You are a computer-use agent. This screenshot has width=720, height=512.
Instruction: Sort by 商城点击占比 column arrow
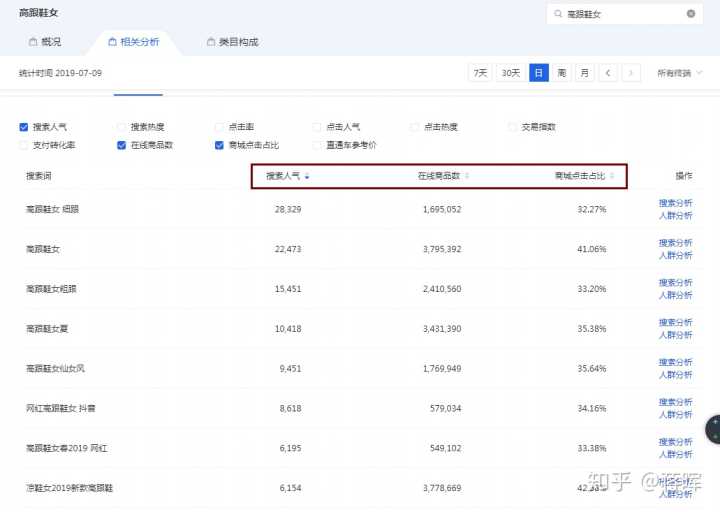click(612, 176)
